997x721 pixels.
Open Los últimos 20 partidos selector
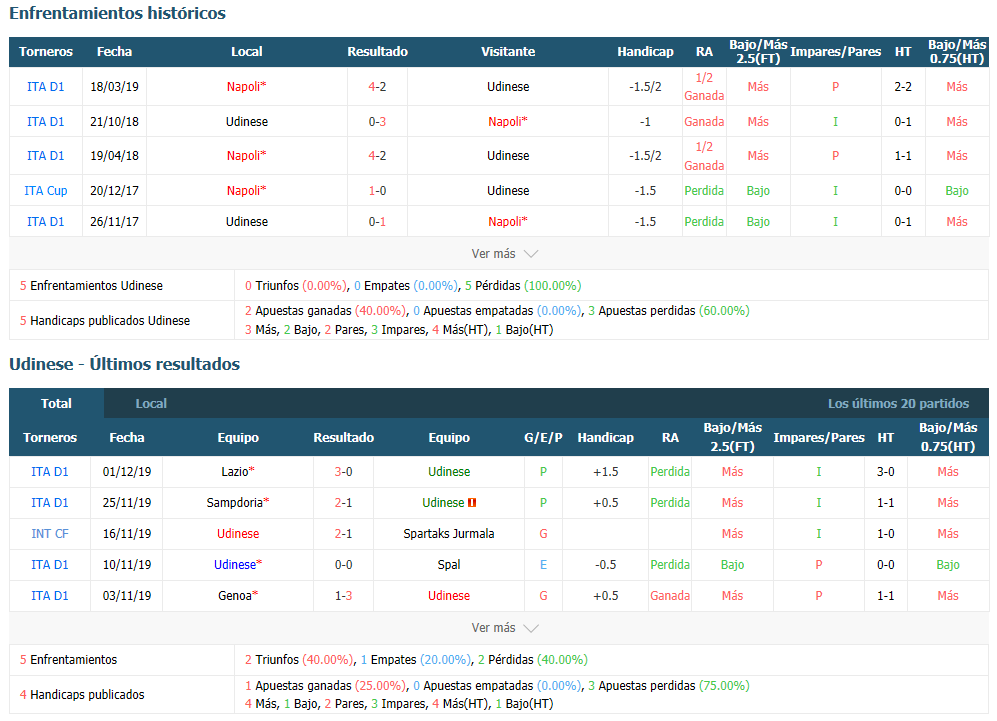pos(898,403)
